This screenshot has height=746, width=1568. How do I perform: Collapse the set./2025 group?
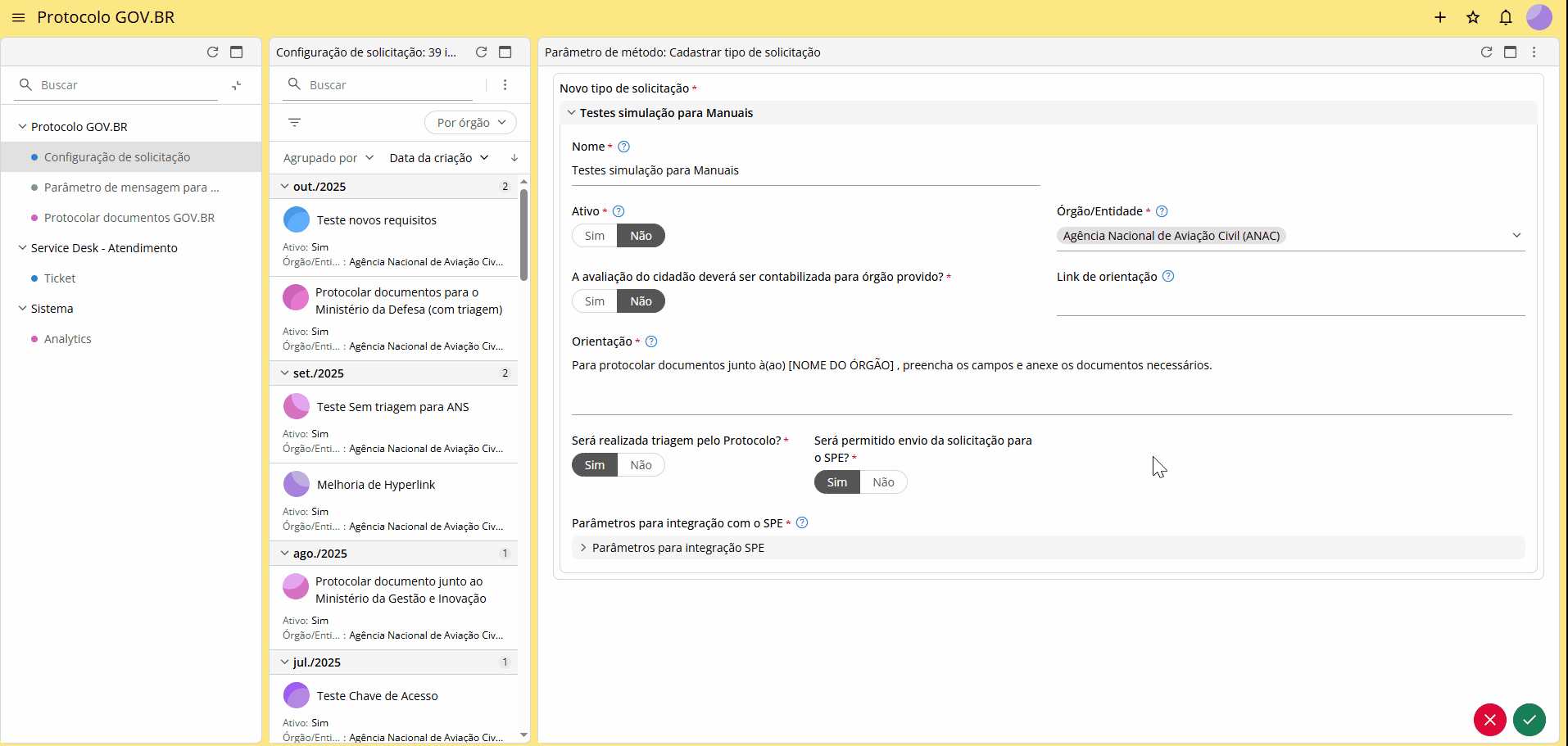[x=284, y=373]
